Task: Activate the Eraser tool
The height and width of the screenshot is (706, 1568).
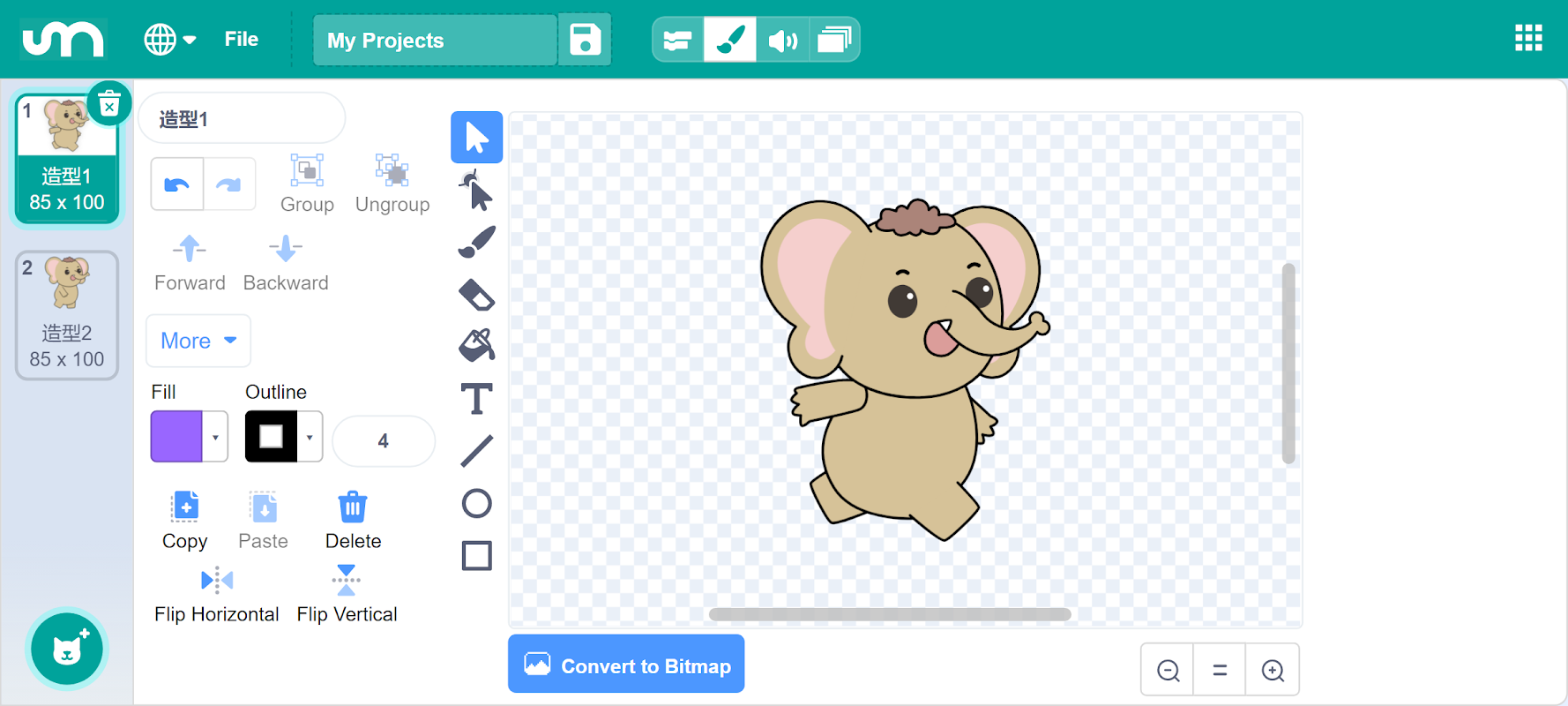Action: 477,295
